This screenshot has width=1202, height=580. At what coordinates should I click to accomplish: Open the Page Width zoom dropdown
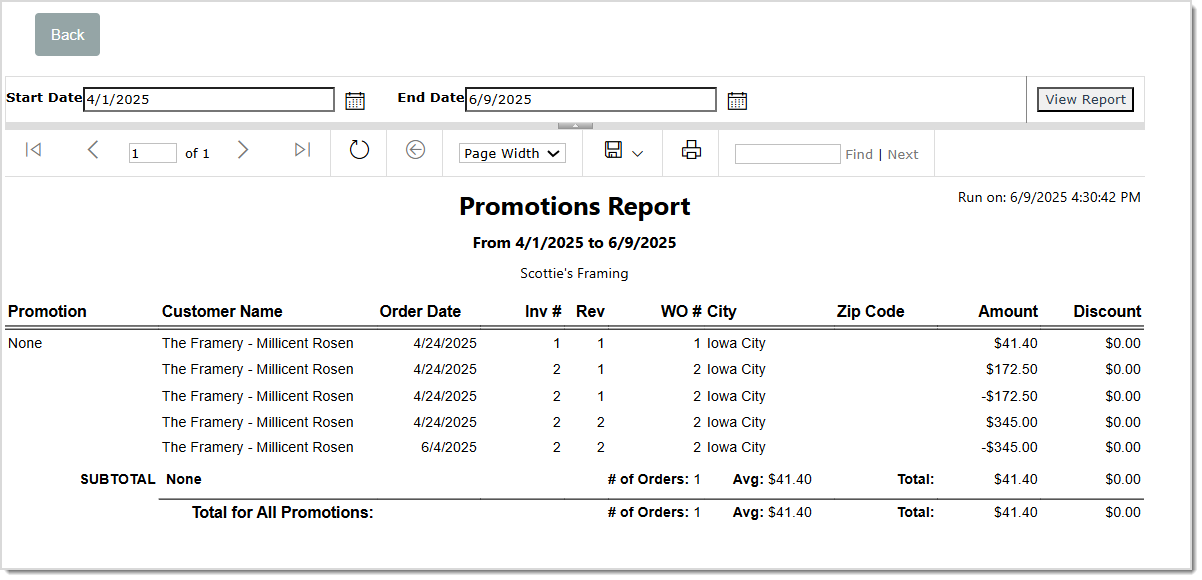pyautogui.click(x=511, y=152)
